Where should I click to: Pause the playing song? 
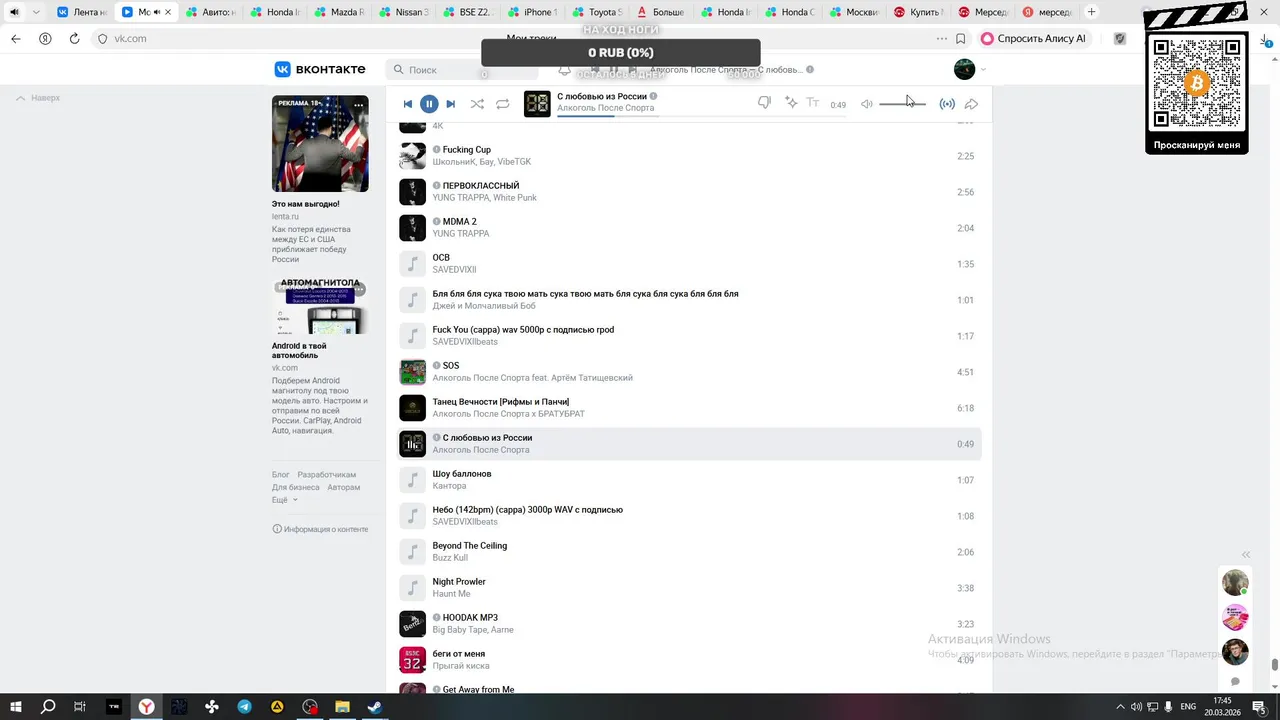coord(429,104)
